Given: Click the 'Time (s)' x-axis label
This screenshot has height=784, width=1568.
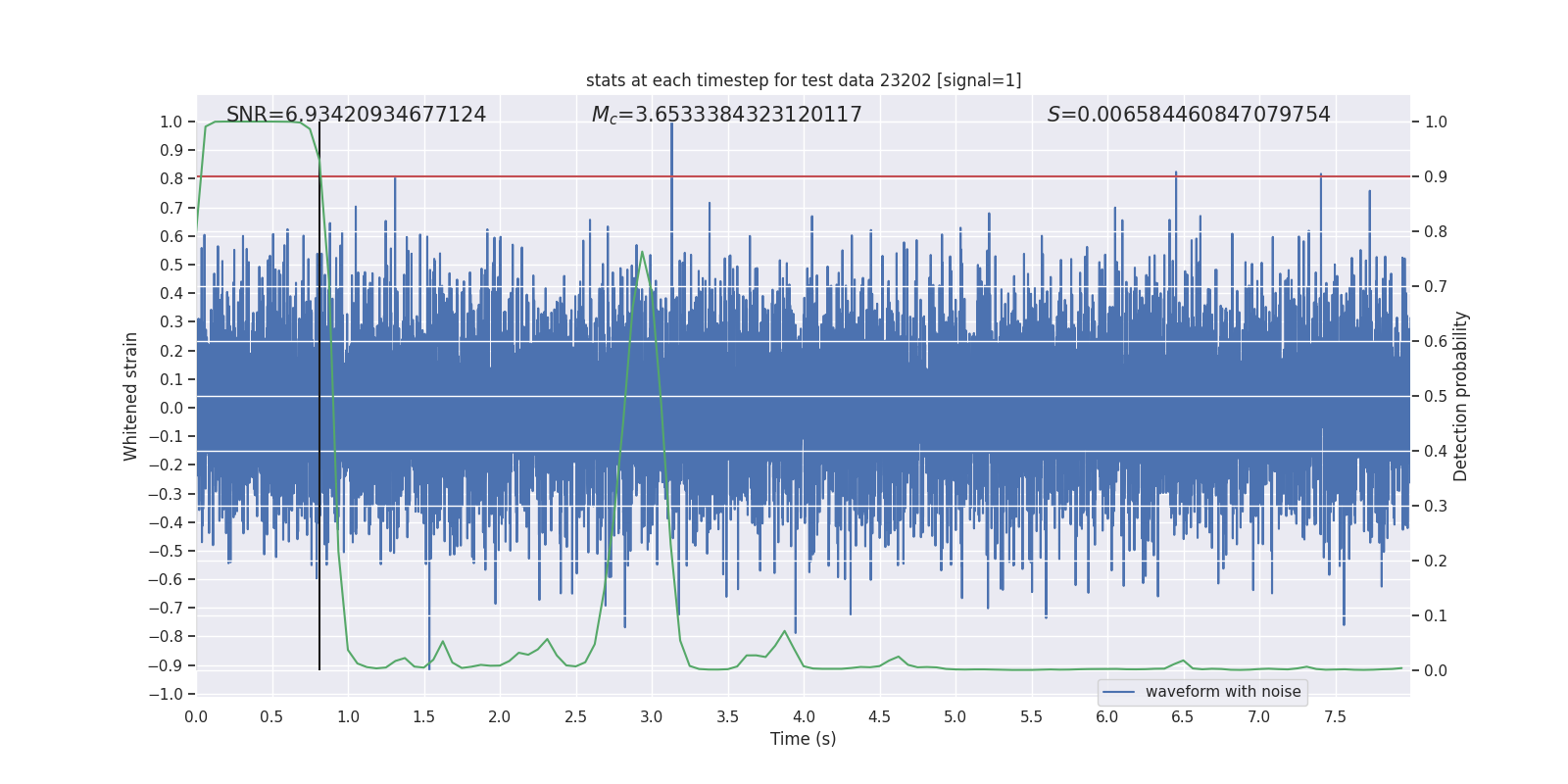Looking at the screenshot, I should pos(803,739).
